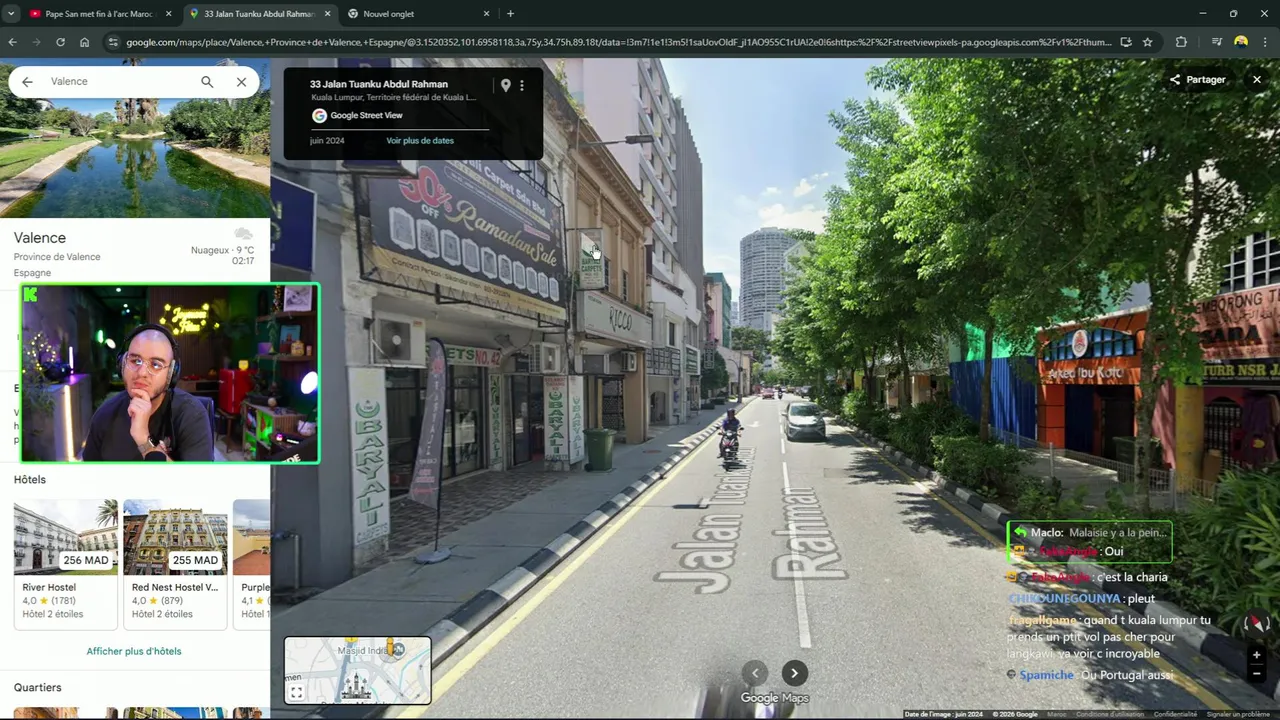Open 'Voir plus de dates' link
The width and height of the screenshot is (1280, 720).
click(420, 141)
